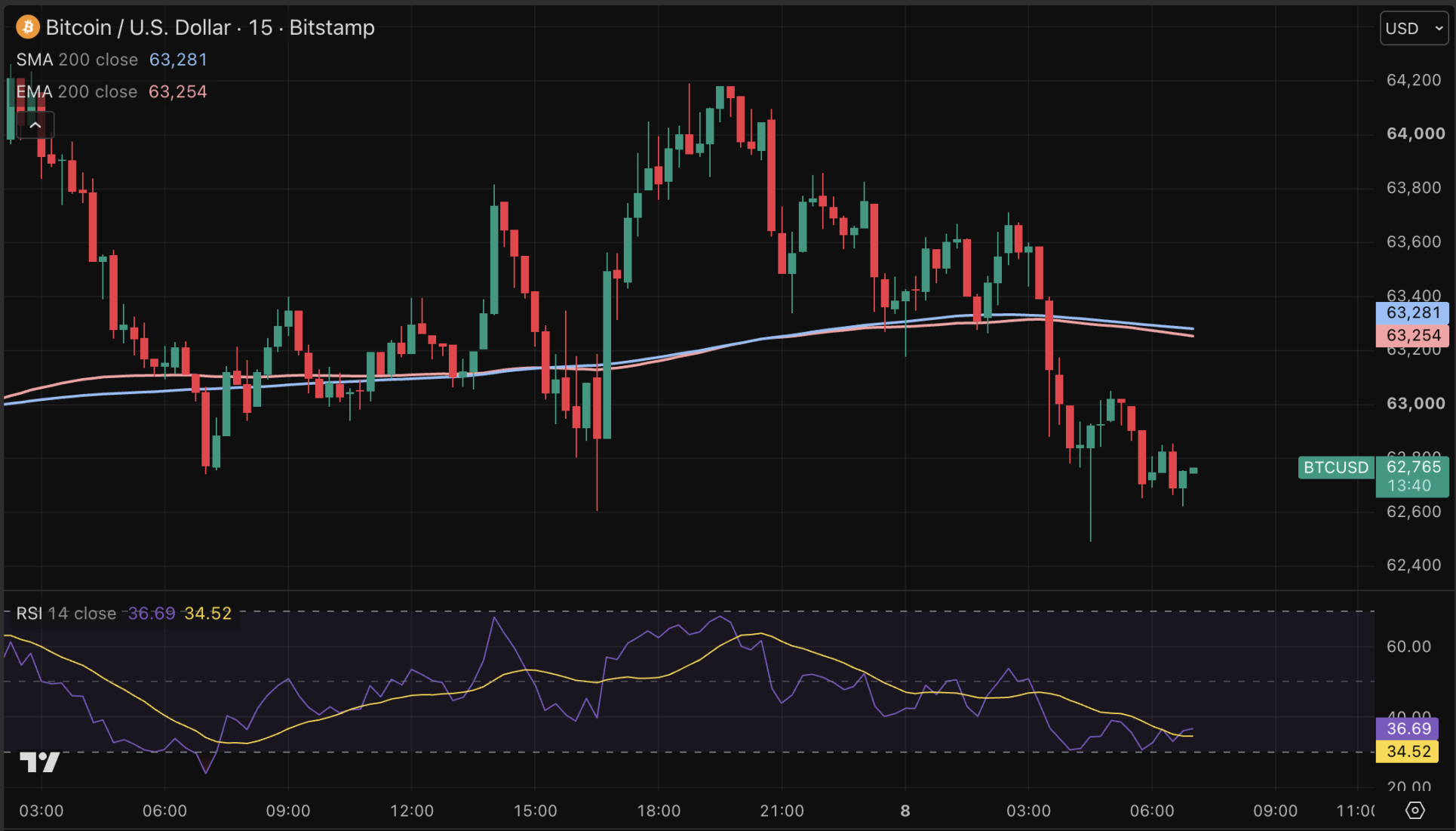Click the day 8 marker on time axis
The image size is (1456, 831).
click(x=905, y=811)
